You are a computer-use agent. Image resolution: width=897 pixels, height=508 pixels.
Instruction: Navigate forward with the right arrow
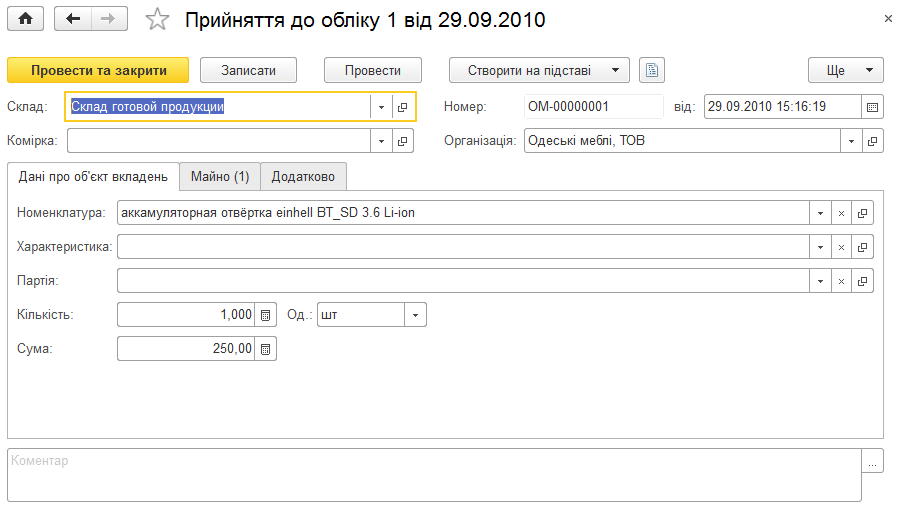[x=109, y=19]
